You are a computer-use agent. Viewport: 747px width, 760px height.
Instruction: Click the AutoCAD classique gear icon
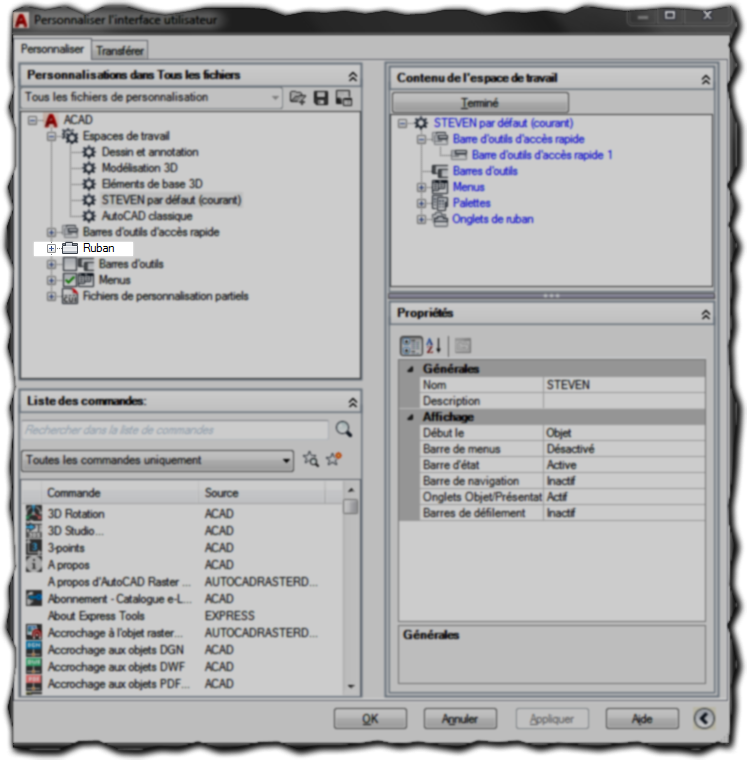[x=89, y=216]
